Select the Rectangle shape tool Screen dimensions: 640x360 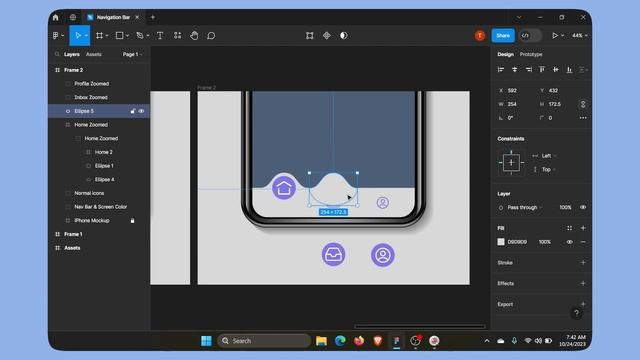click(120, 36)
